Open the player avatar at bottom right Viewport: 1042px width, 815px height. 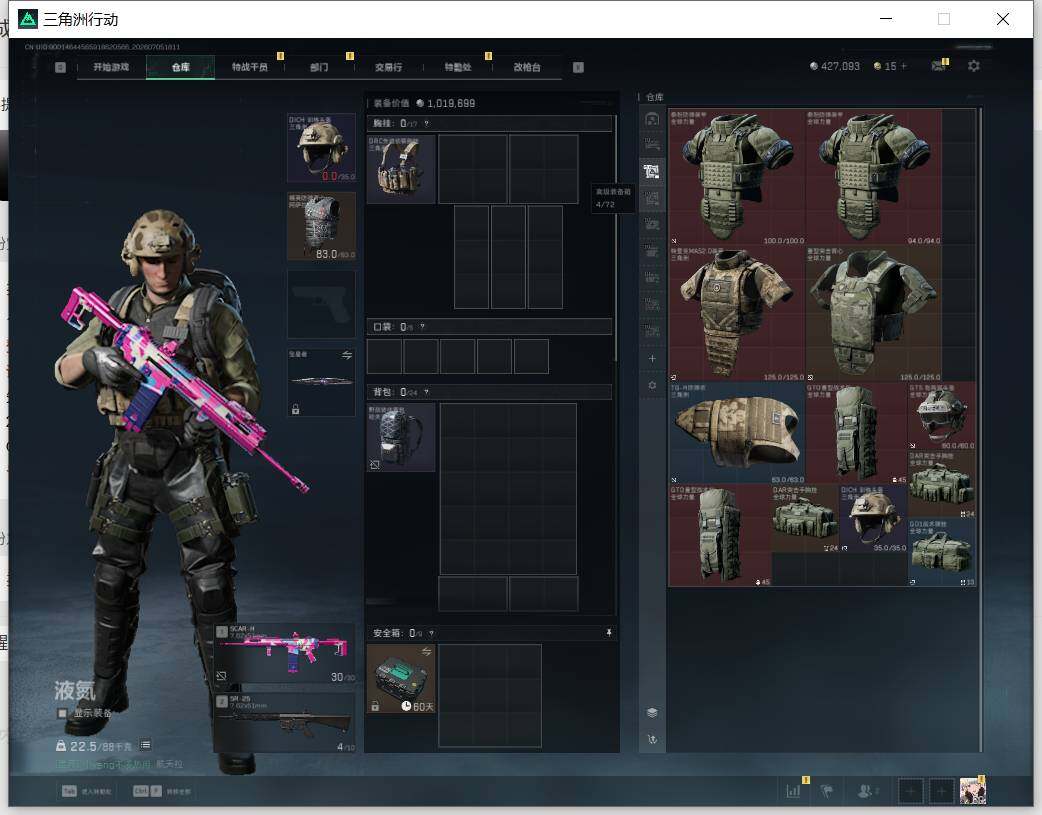pos(972,791)
